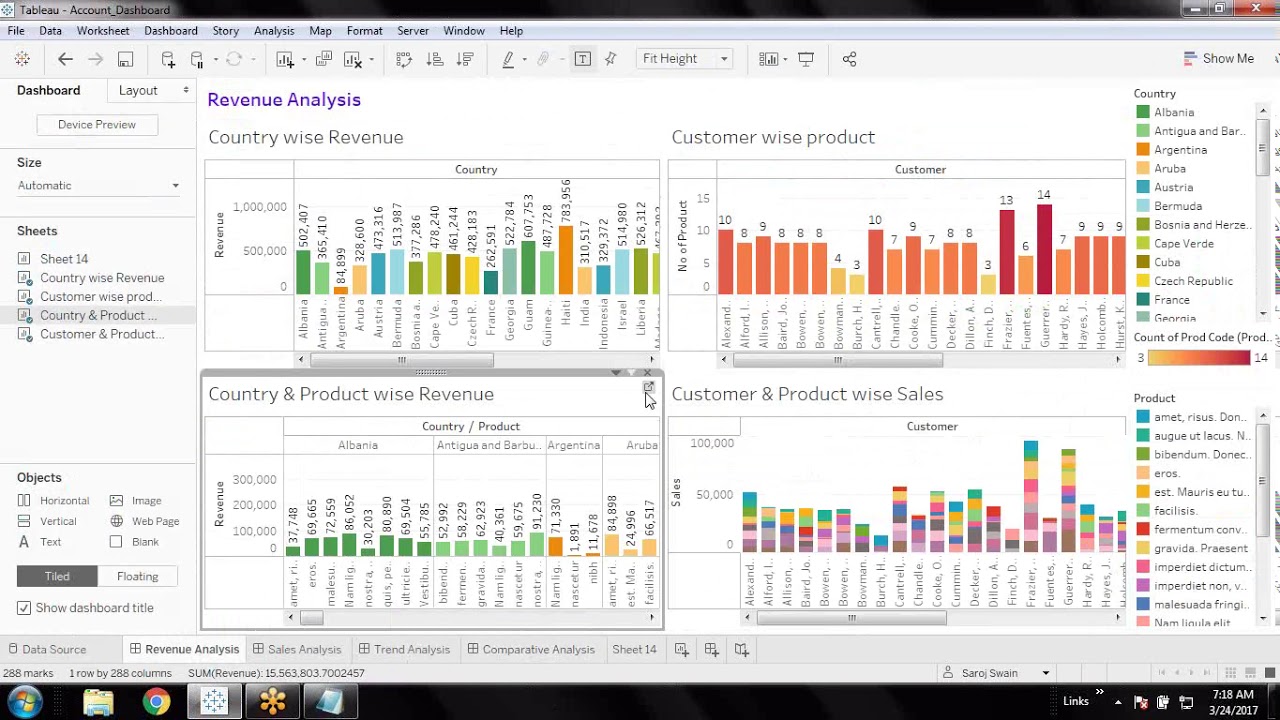Switch to Floating layout mode
The height and width of the screenshot is (720, 1280).
click(138, 576)
